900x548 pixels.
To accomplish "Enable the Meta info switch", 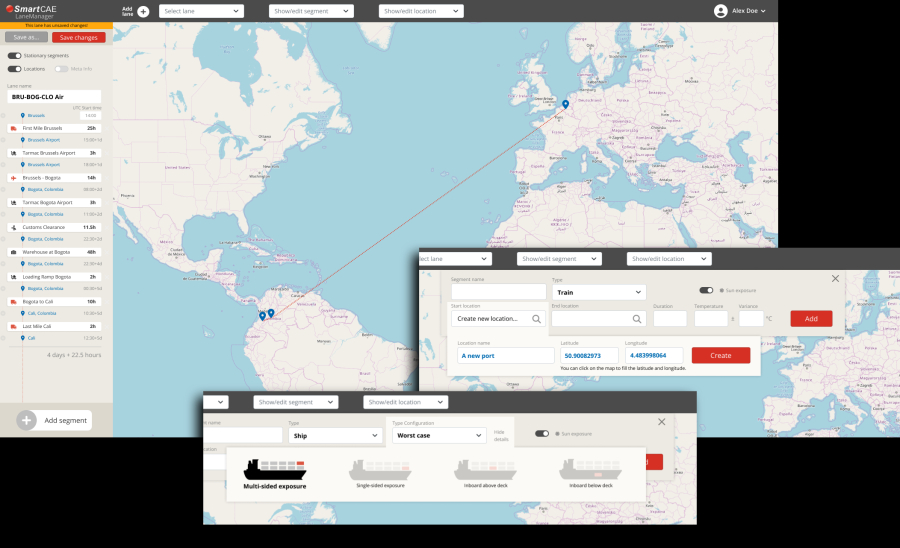I will click(x=61, y=69).
